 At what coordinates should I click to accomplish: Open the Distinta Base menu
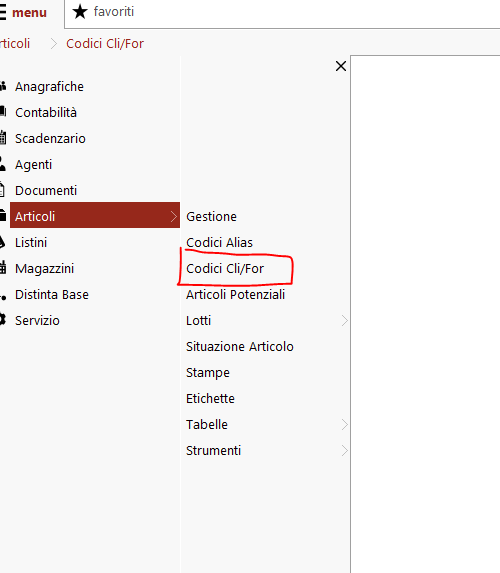(52, 295)
